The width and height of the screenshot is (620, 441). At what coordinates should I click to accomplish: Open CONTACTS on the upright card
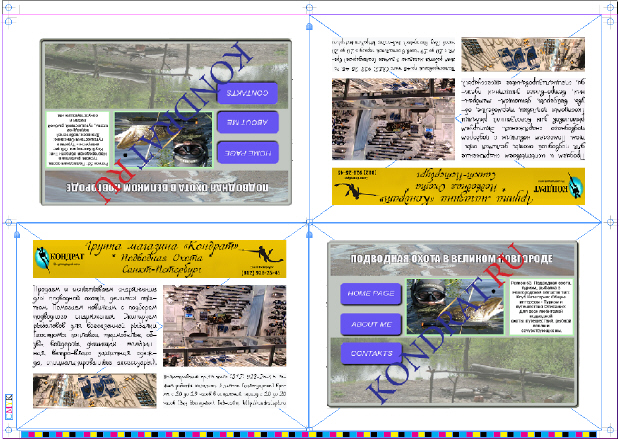[372, 353]
